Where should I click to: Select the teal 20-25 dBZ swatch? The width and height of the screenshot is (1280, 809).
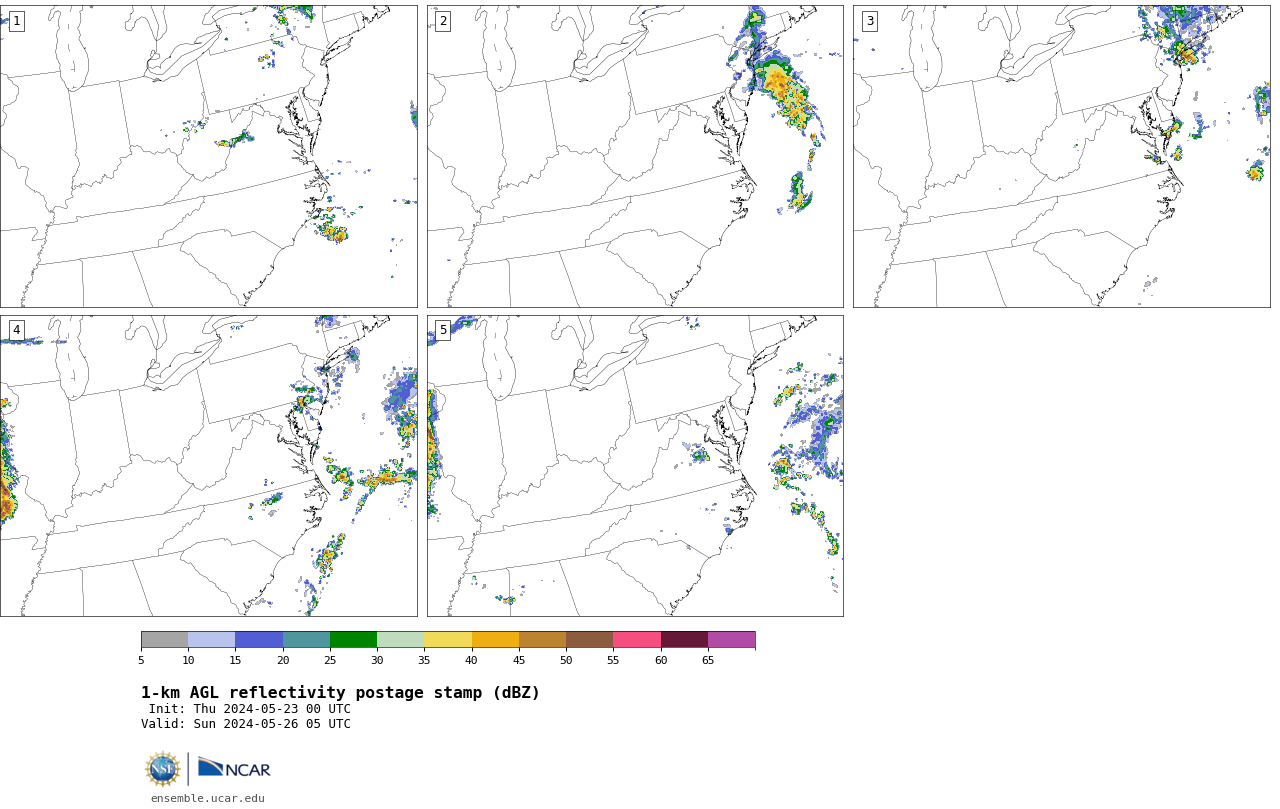306,640
